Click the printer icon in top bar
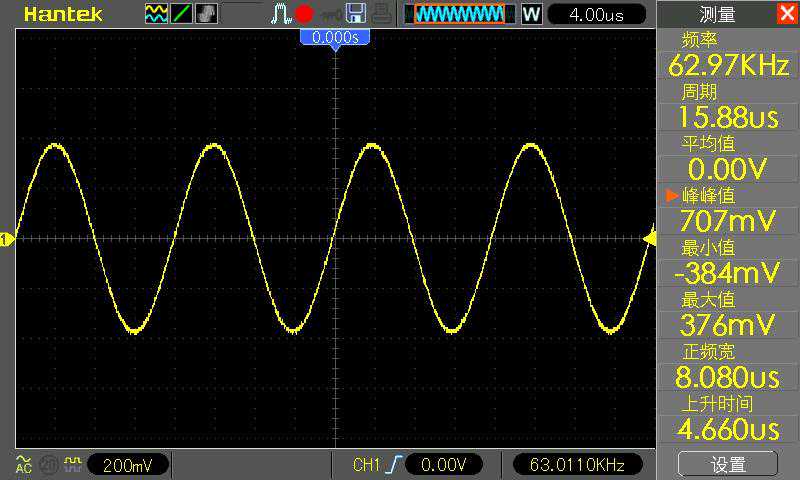This screenshot has height=480, width=800. [382, 14]
